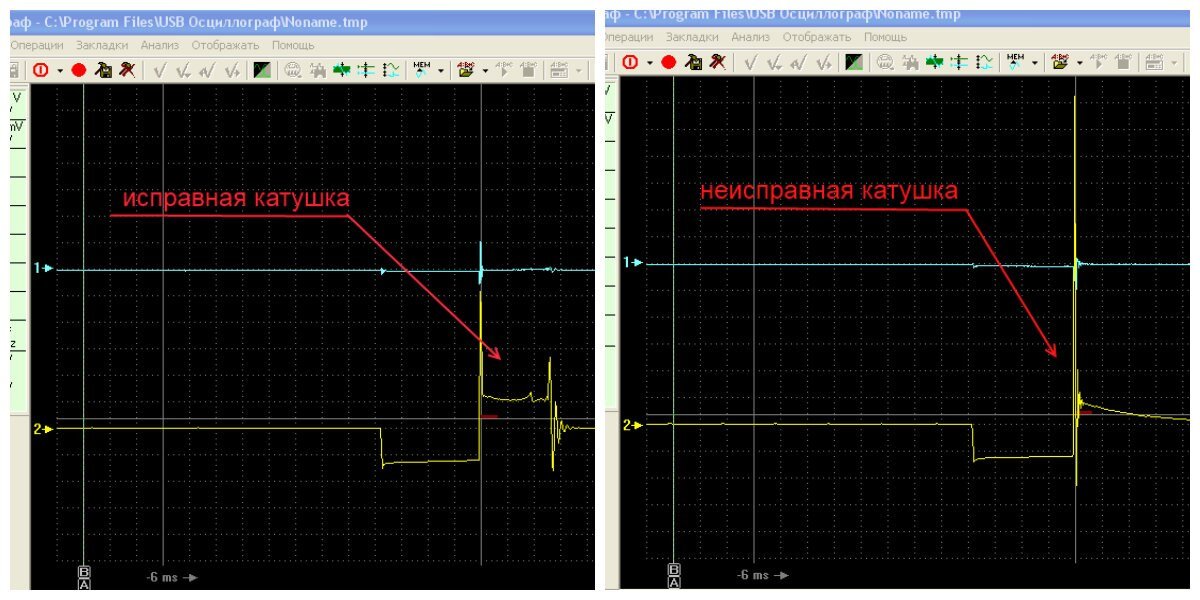Click second checkmark with down arrow, right window
This screenshot has width=1200, height=600.
(775, 63)
